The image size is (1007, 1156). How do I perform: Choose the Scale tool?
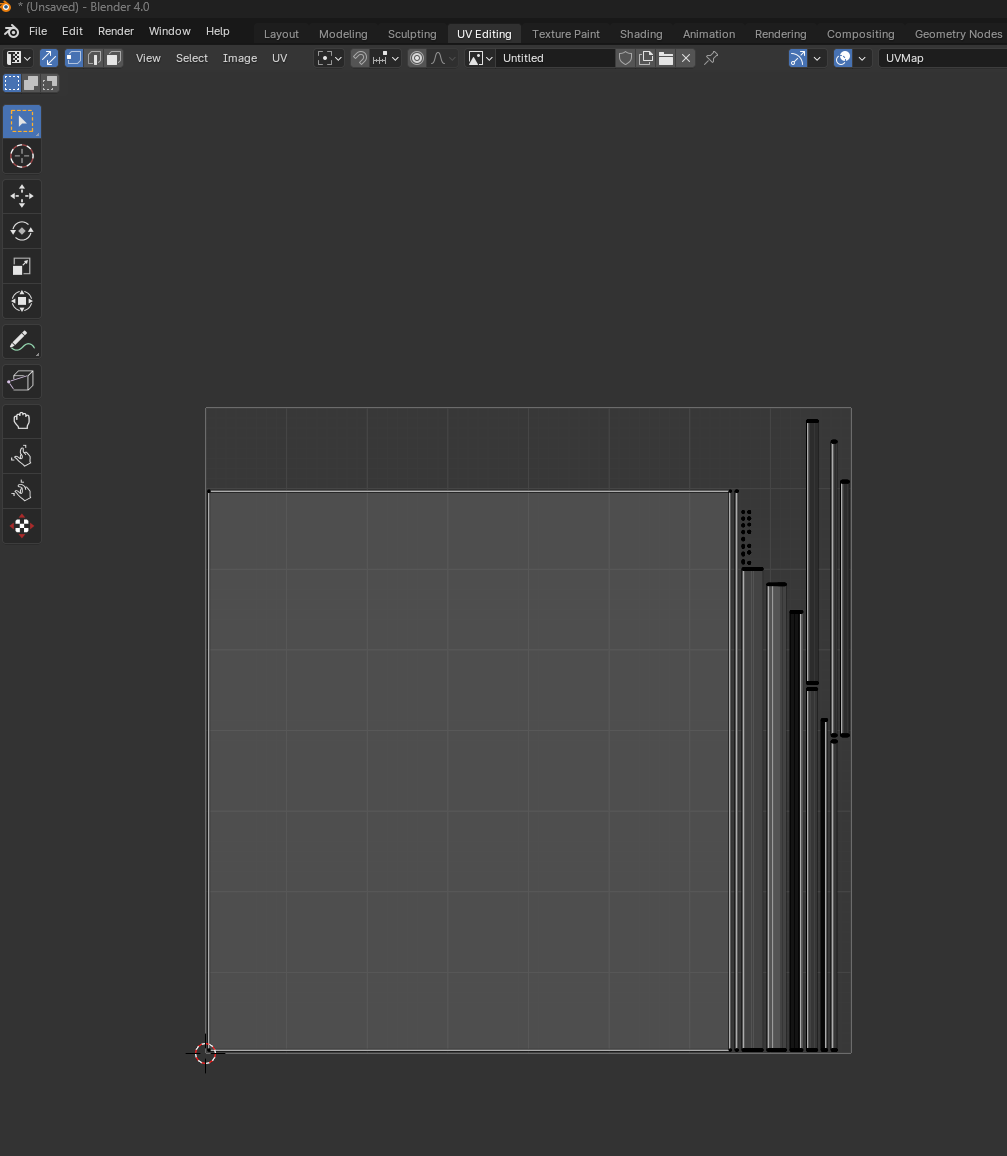pyautogui.click(x=21, y=266)
